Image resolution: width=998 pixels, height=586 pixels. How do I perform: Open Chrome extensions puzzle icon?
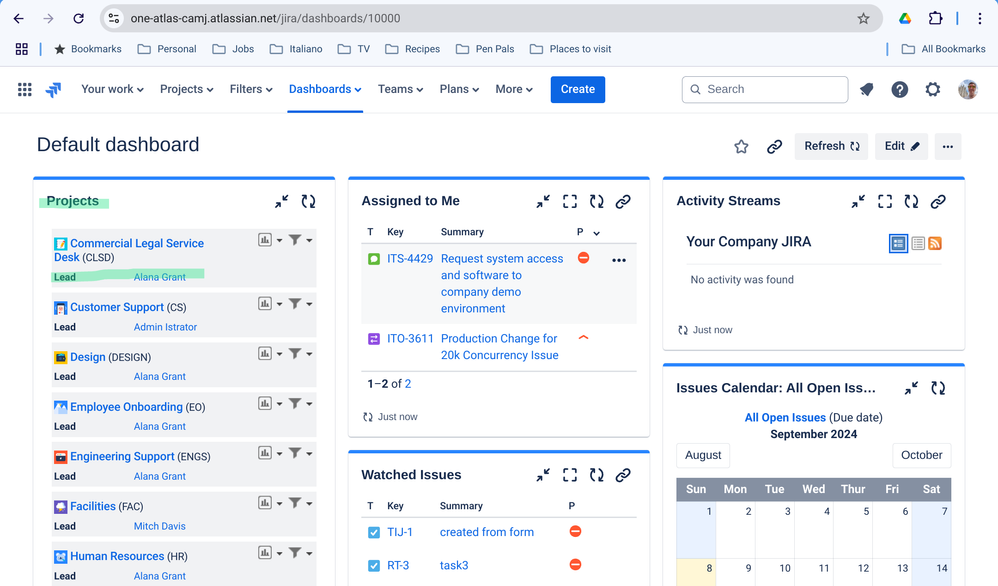tap(935, 18)
